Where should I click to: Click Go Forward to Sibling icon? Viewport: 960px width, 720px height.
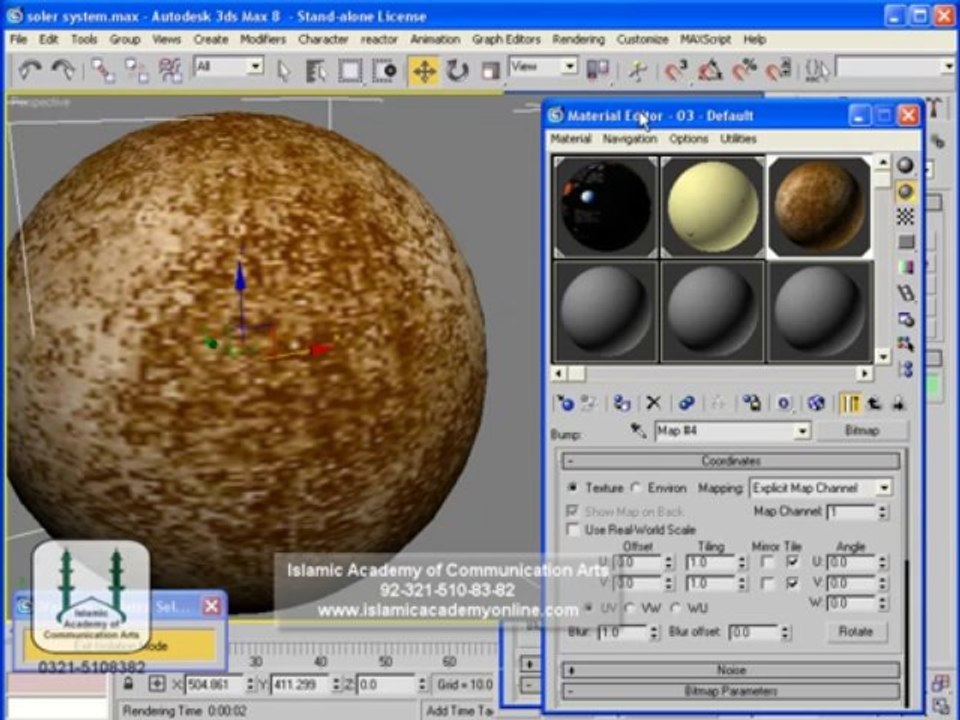pos(898,403)
